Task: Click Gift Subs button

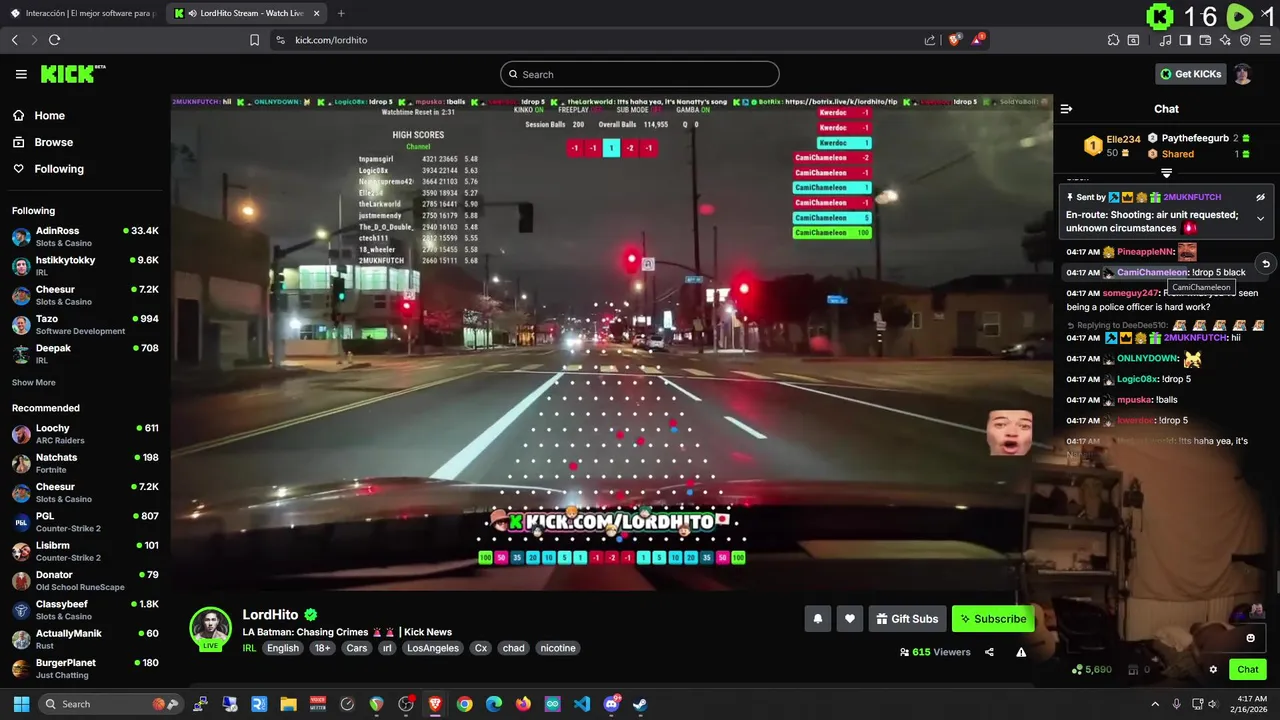Action: (x=907, y=619)
